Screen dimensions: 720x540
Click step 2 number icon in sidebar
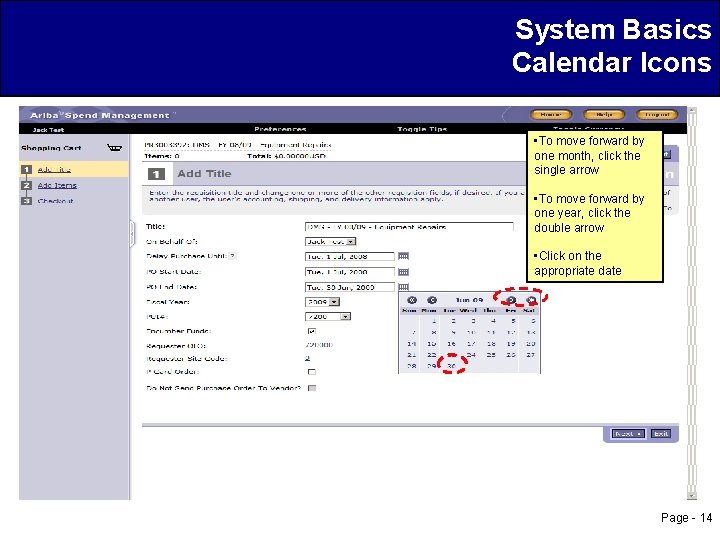tap(27, 185)
